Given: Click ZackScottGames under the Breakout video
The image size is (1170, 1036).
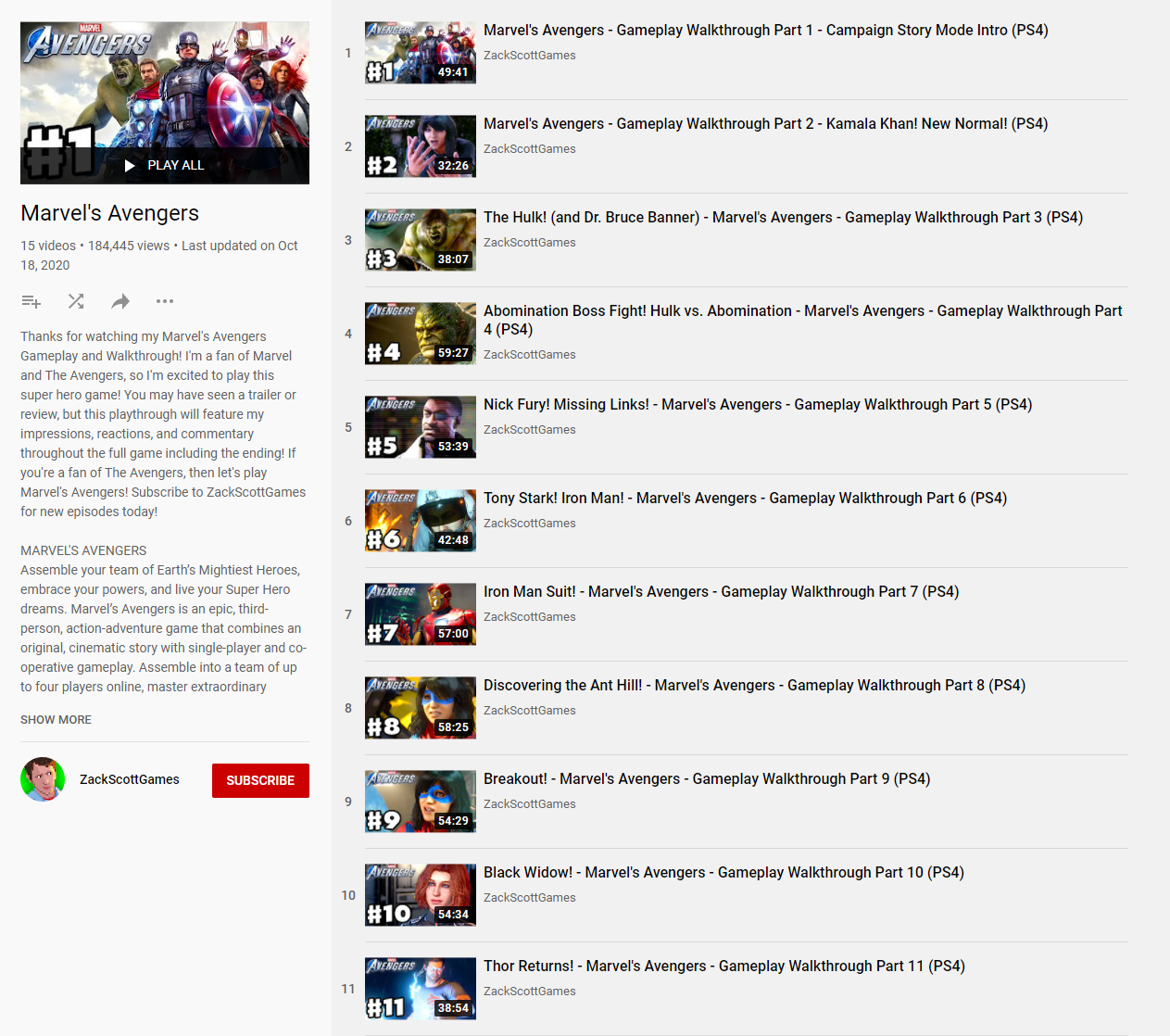Looking at the screenshot, I should click(530, 804).
